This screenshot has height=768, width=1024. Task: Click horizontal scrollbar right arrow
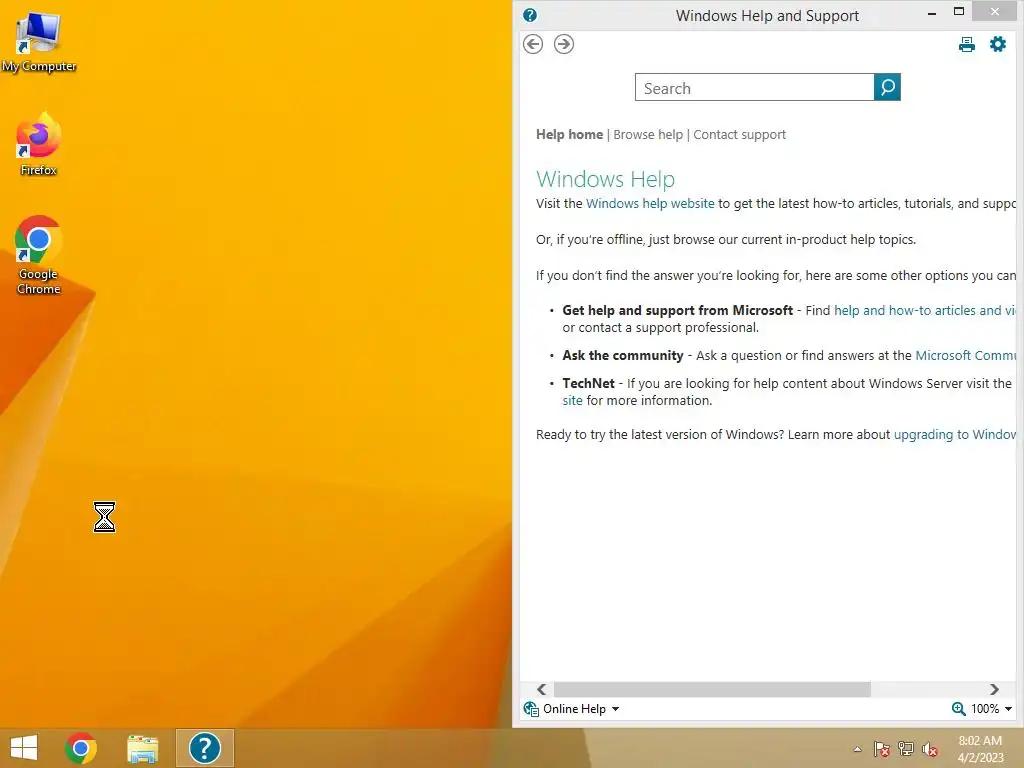click(x=994, y=690)
